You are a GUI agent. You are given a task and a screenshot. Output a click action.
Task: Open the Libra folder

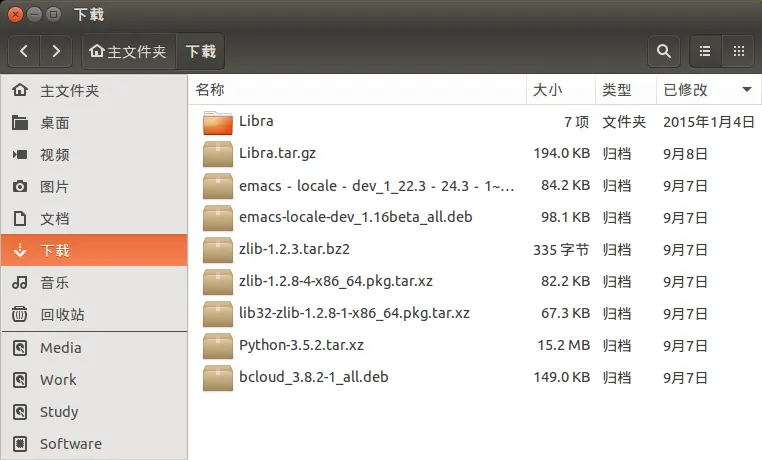click(256, 122)
